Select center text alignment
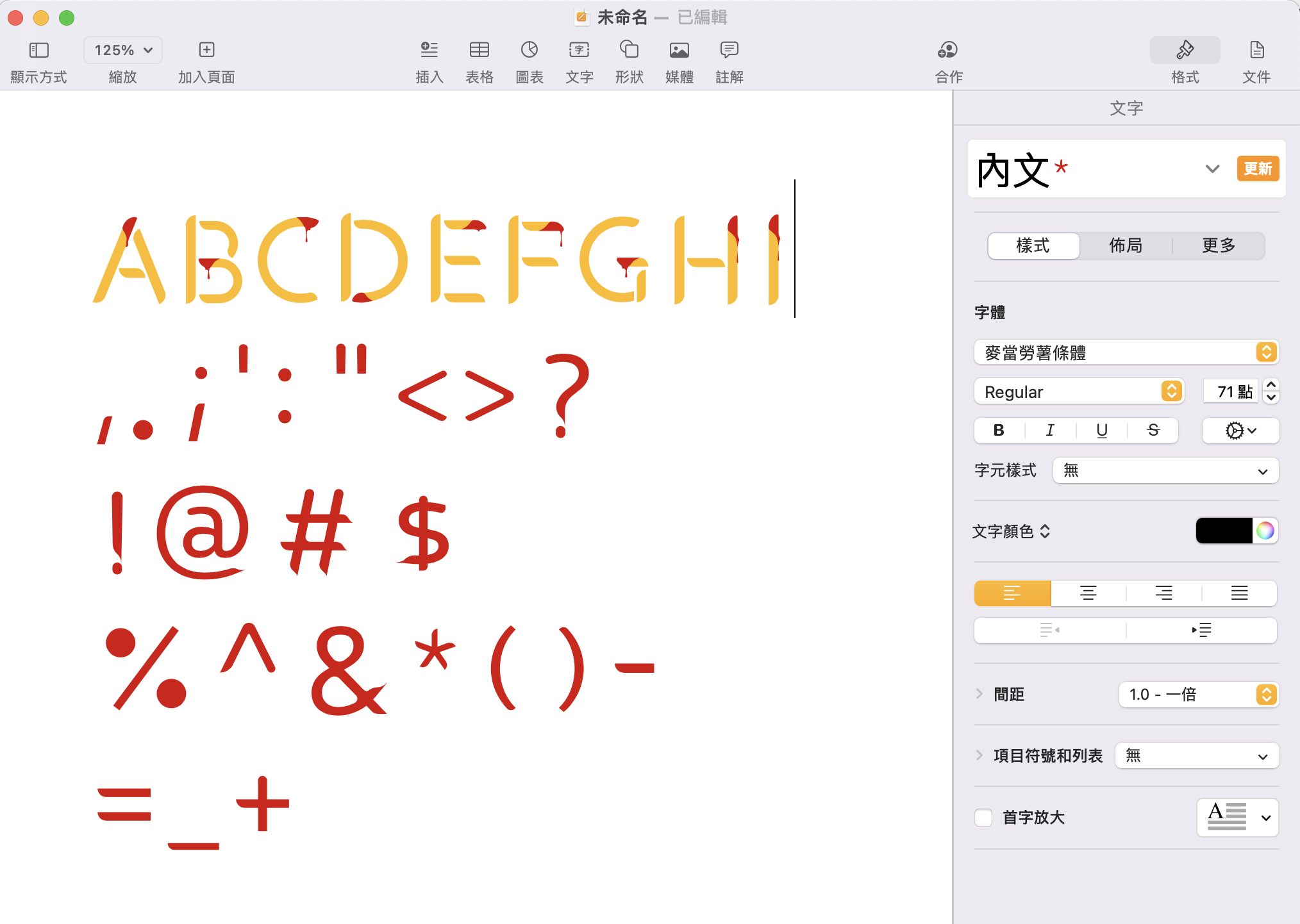 (1088, 593)
